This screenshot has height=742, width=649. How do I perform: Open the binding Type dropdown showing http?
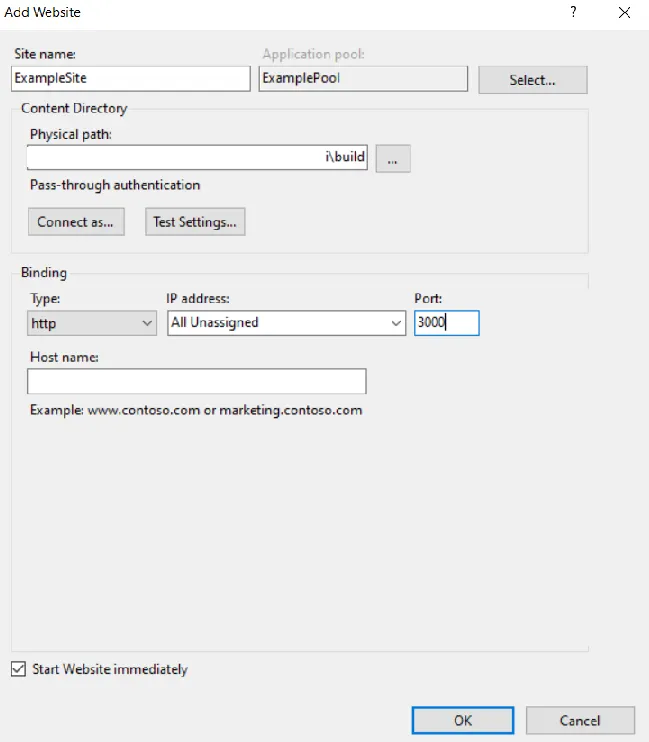pyautogui.click(x=92, y=323)
